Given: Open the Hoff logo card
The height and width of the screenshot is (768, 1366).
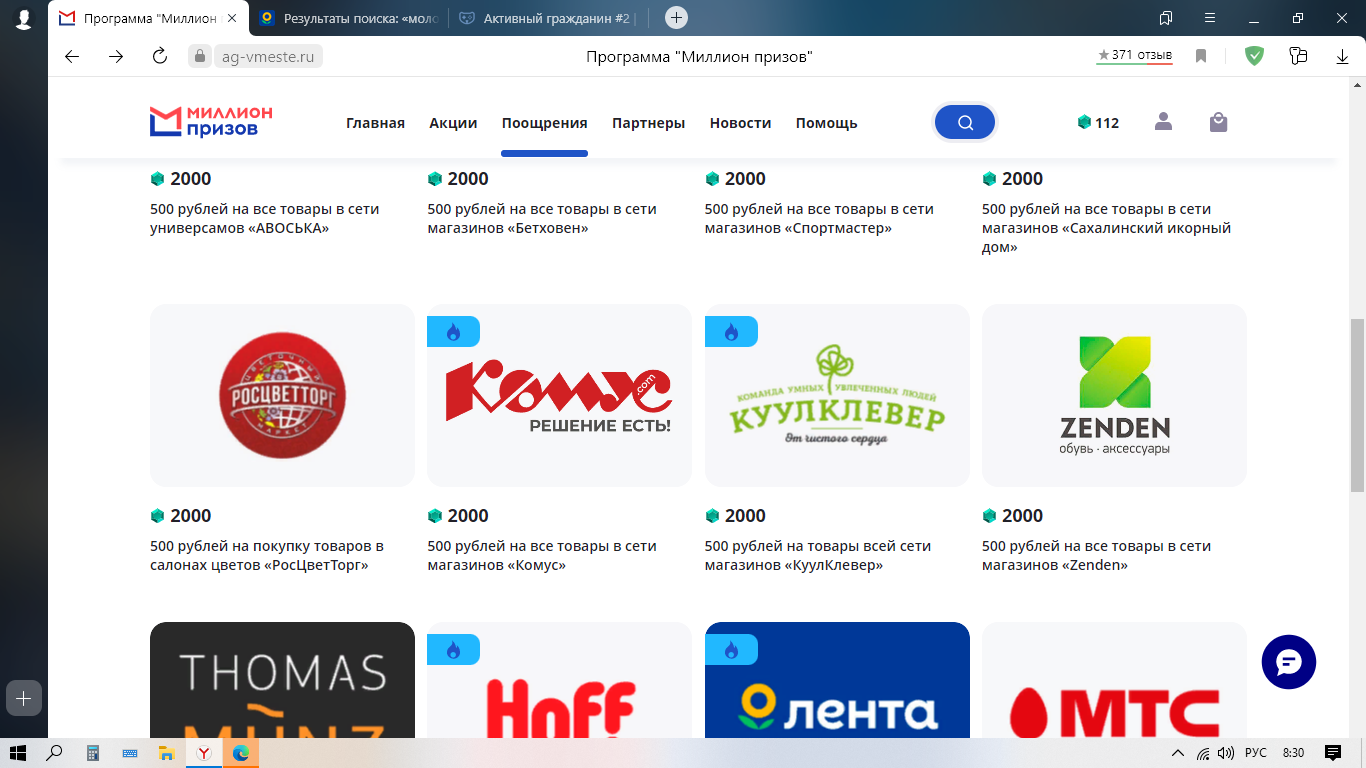Looking at the screenshot, I should 559,680.
